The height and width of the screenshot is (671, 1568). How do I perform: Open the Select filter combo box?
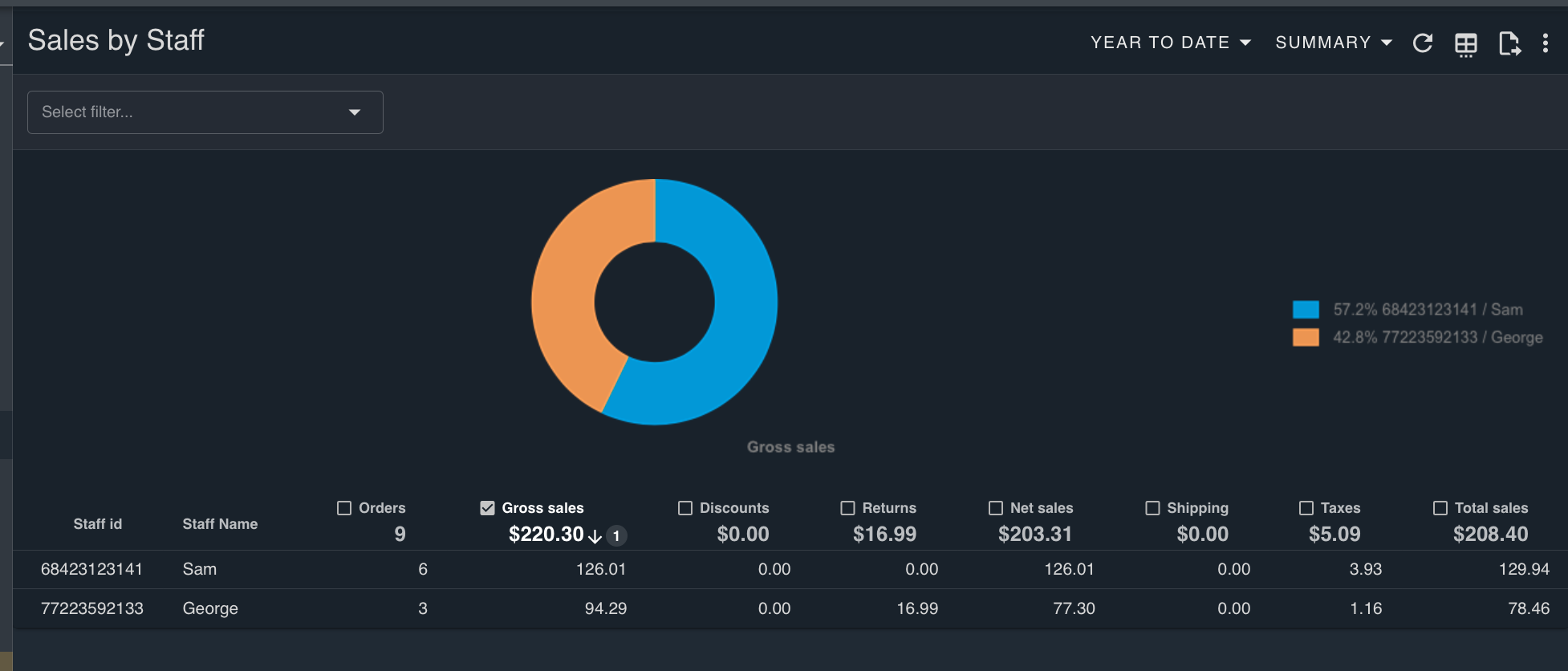pyautogui.click(x=205, y=112)
